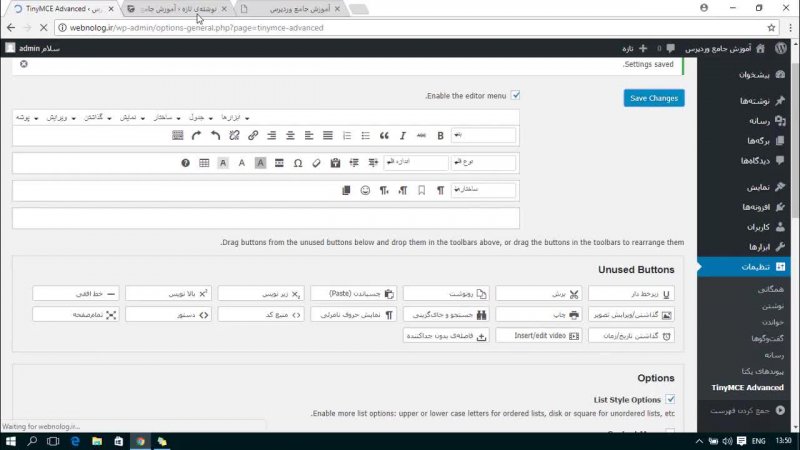Viewport: 800px width, 450px height.
Task: Click the Omega special character icon
Action: coord(298,162)
